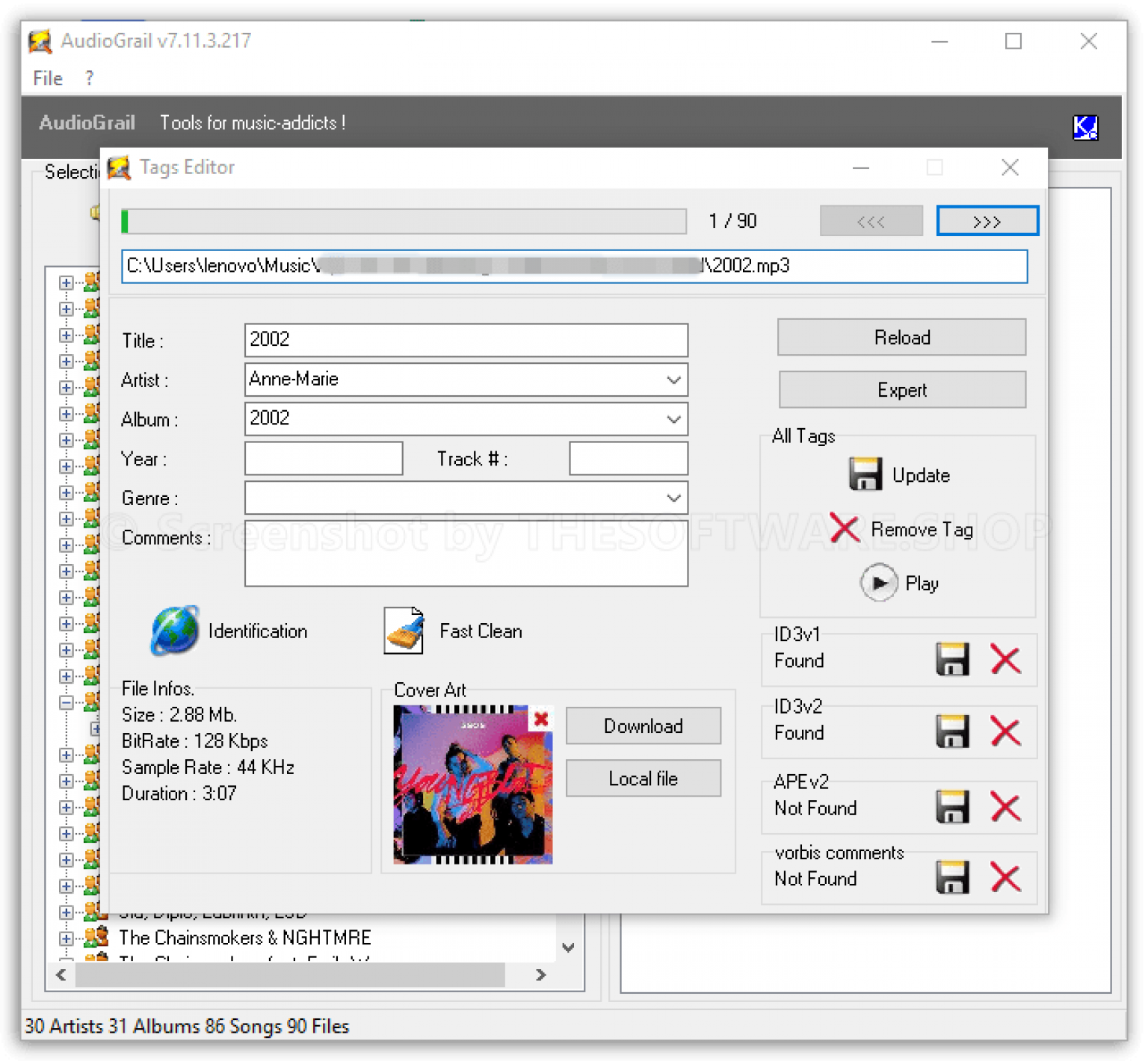Click the Tags Editor title icon
The image size is (1148, 1061).
click(119, 167)
